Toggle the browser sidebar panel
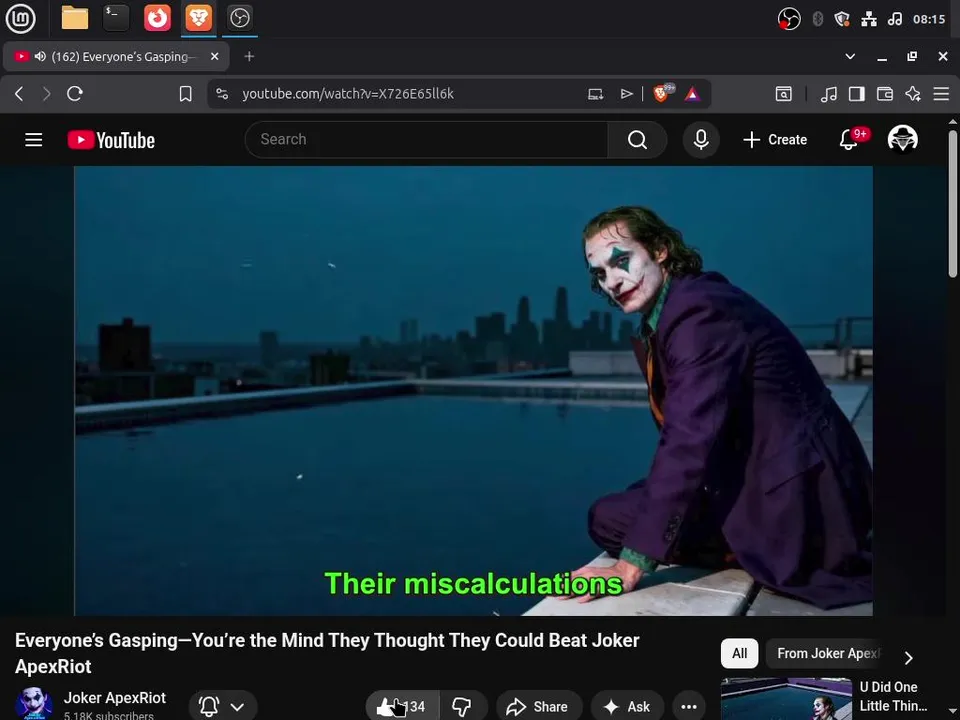Screen dimensions: 960x720 tap(857, 94)
